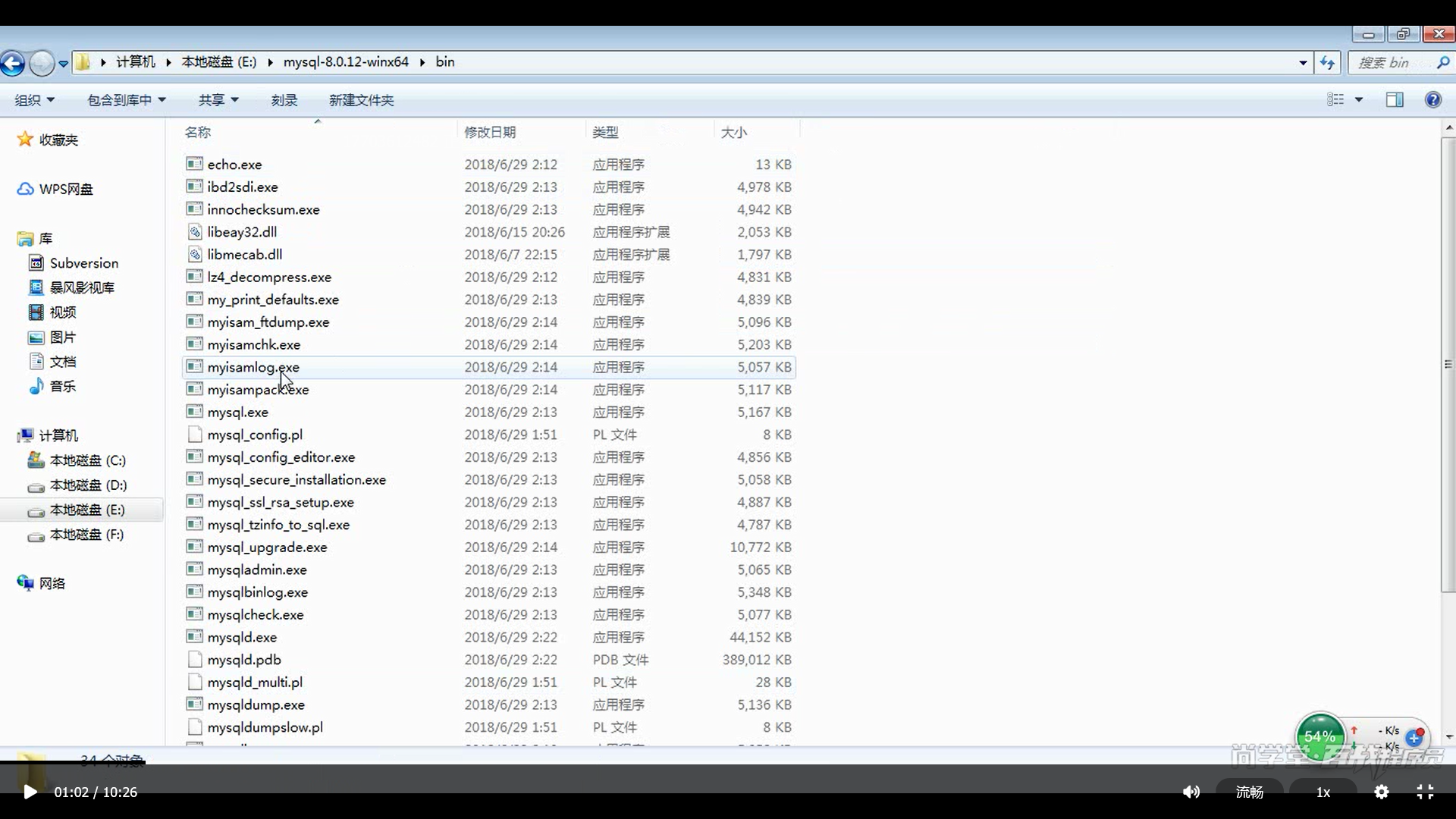Select the file innochecksum.exe

(489, 209)
